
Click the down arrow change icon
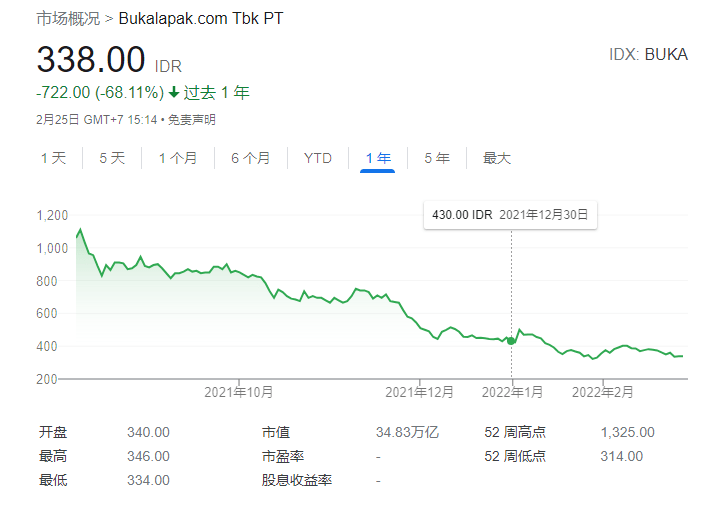tap(174, 93)
